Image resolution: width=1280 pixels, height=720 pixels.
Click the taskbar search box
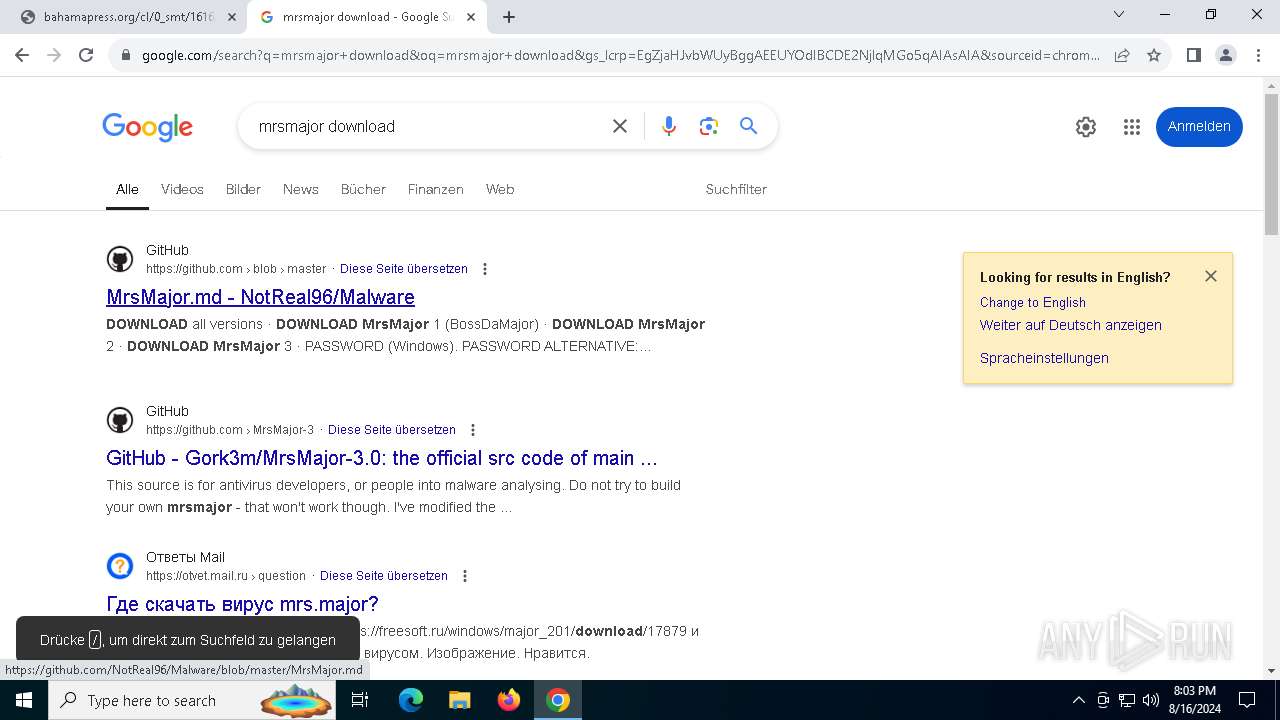194,700
